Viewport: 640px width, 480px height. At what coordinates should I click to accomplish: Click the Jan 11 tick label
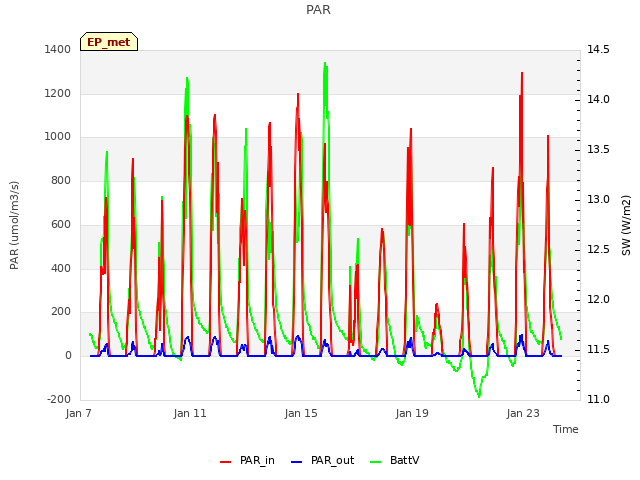coord(190,413)
